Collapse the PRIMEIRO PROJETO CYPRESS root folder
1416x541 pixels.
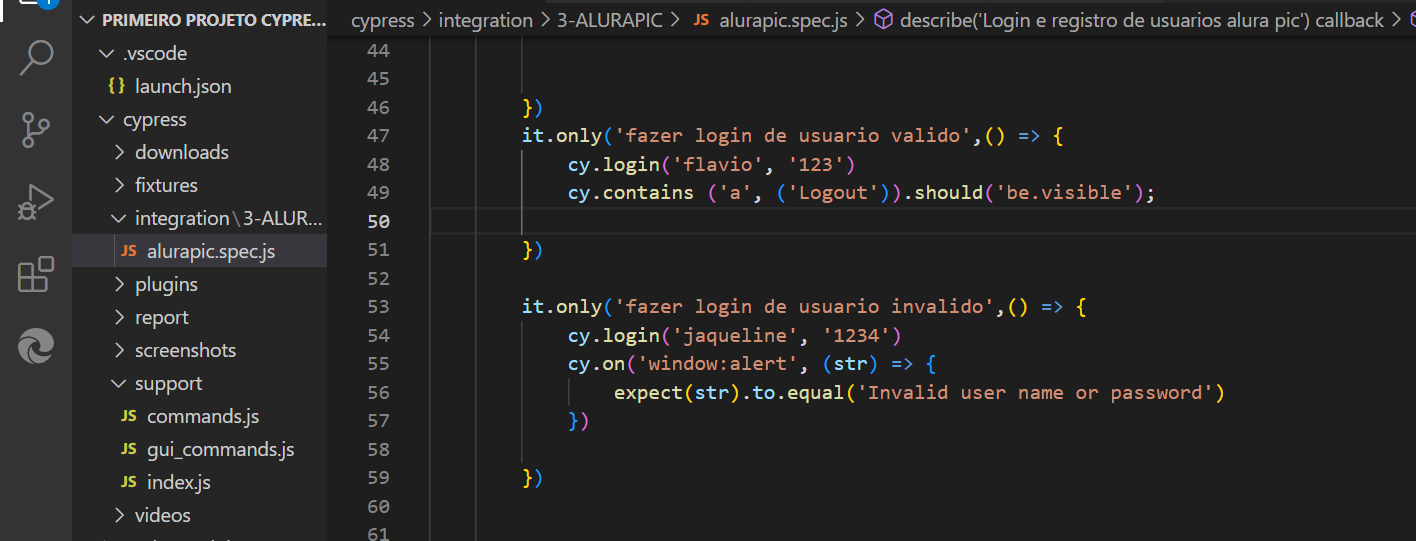pos(88,20)
